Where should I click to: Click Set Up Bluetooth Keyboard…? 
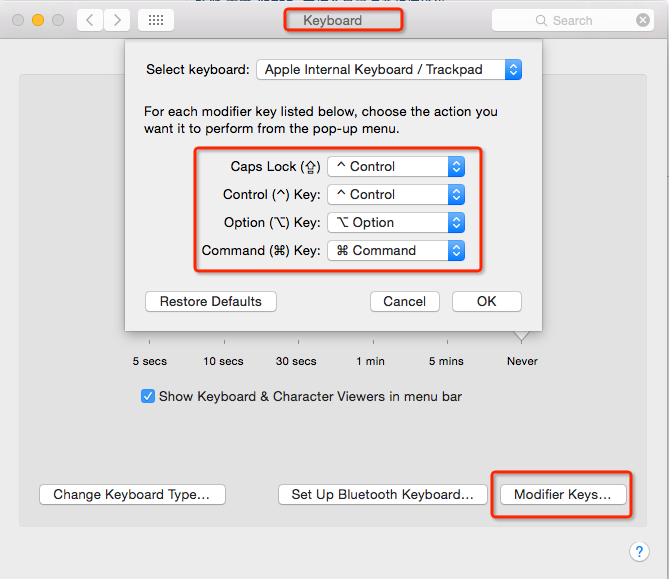click(x=383, y=495)
